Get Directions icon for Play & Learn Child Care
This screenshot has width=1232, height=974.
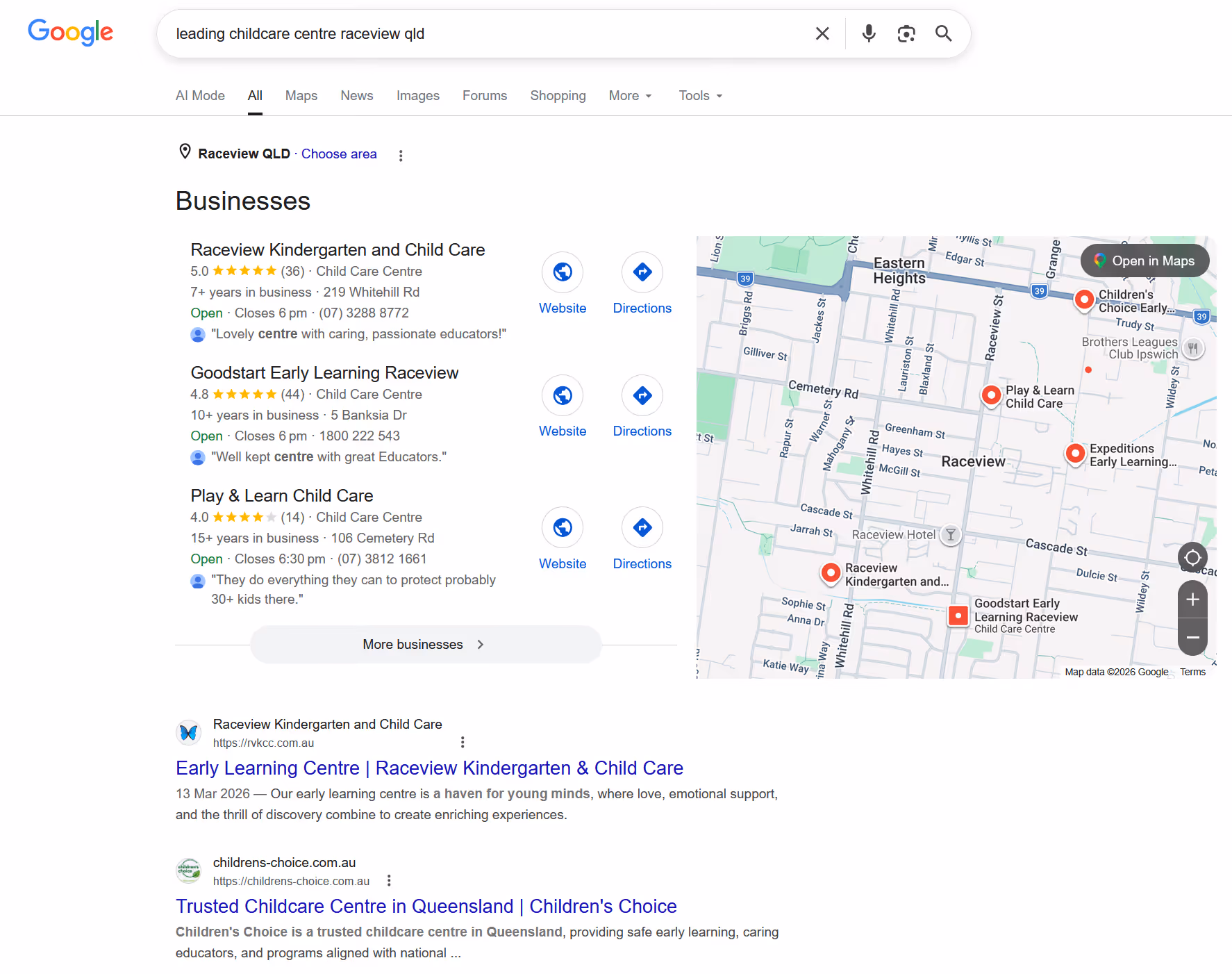point(642,527)
